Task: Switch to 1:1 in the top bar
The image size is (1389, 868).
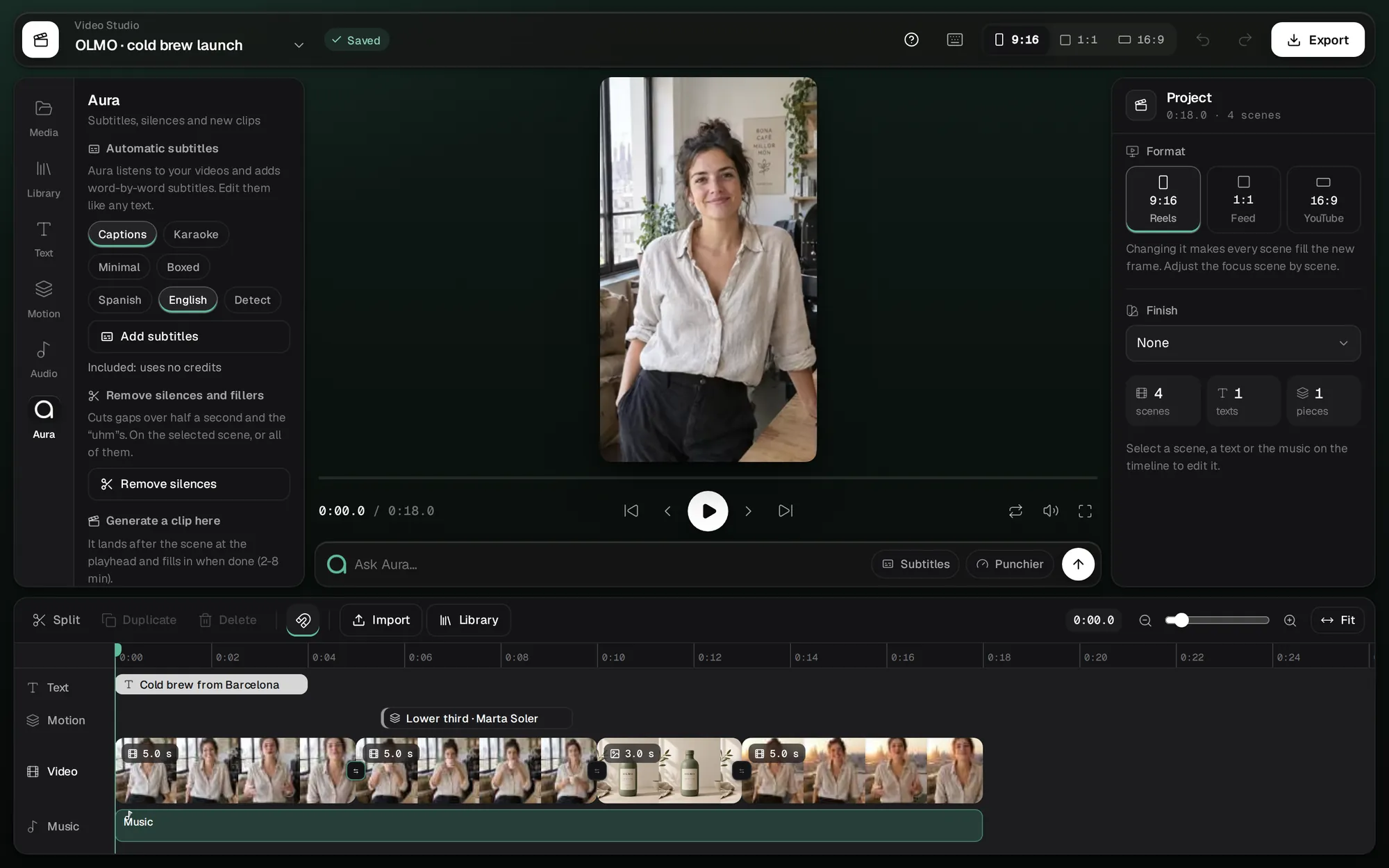Action: tap(1079, 40)
